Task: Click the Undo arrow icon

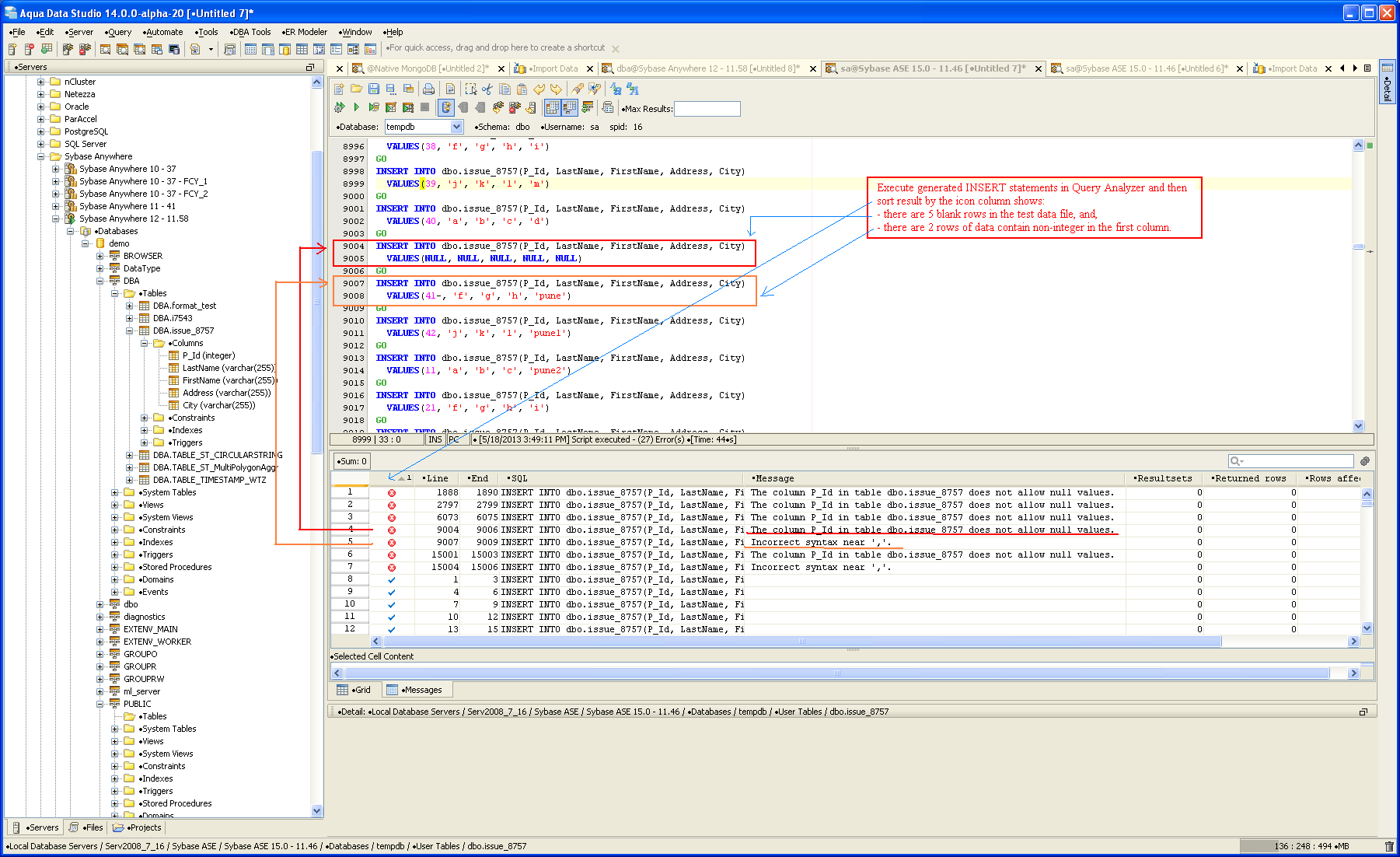Action: (539, 89)
